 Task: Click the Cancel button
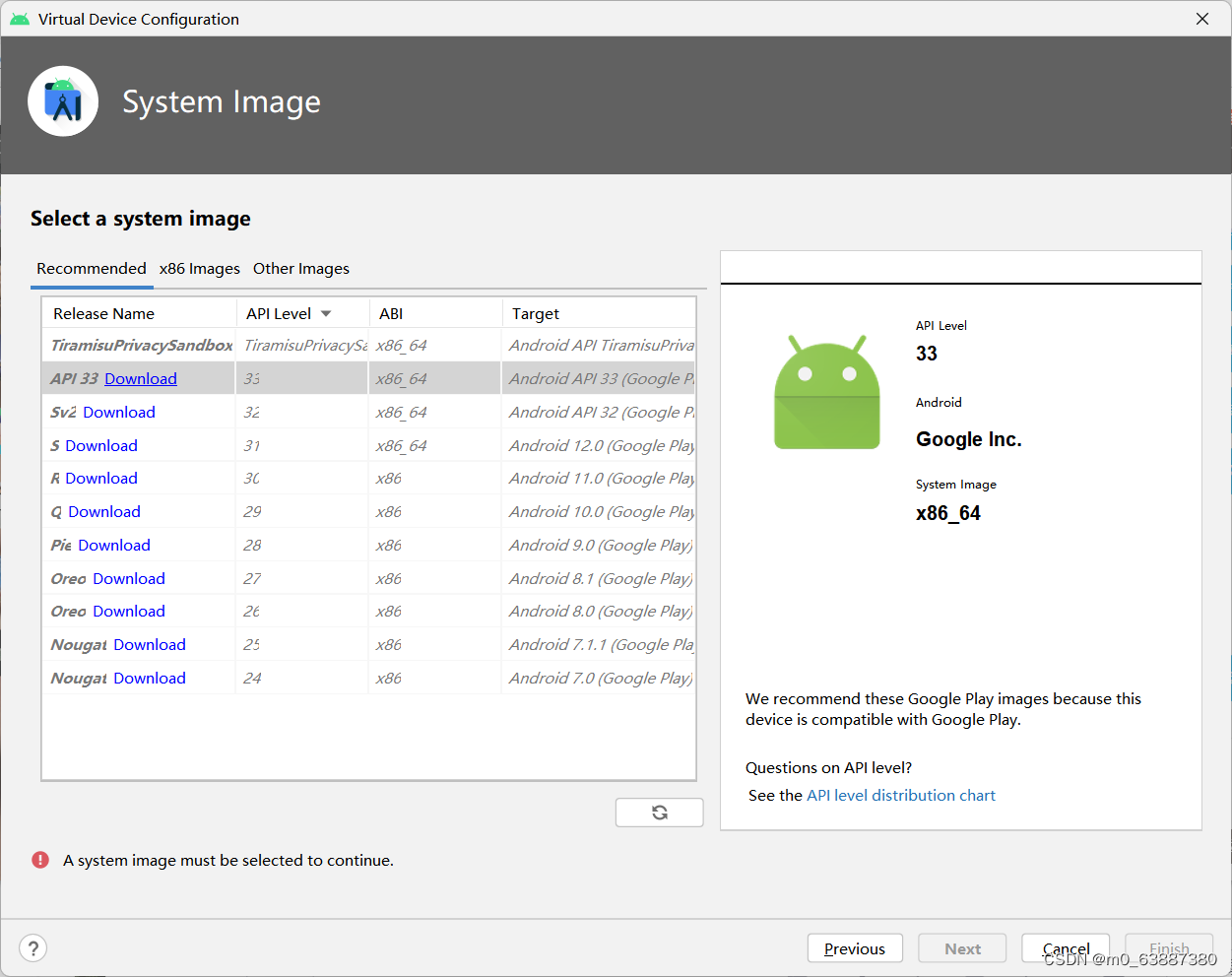(1066, 948)
